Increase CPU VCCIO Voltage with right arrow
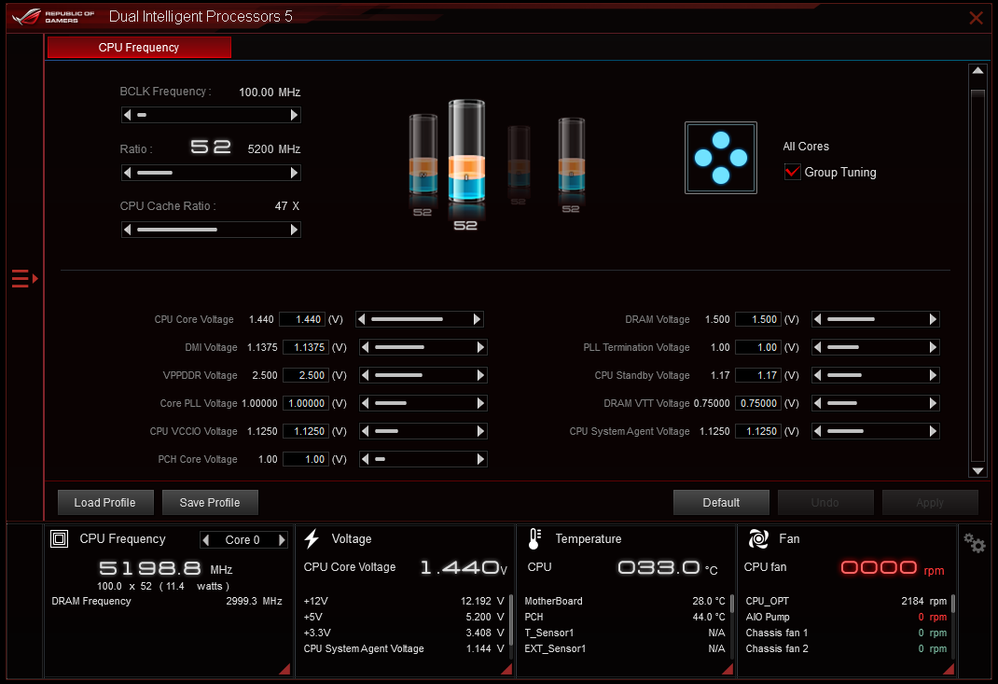Screen dimensions: 998x684 click(481, 431)
